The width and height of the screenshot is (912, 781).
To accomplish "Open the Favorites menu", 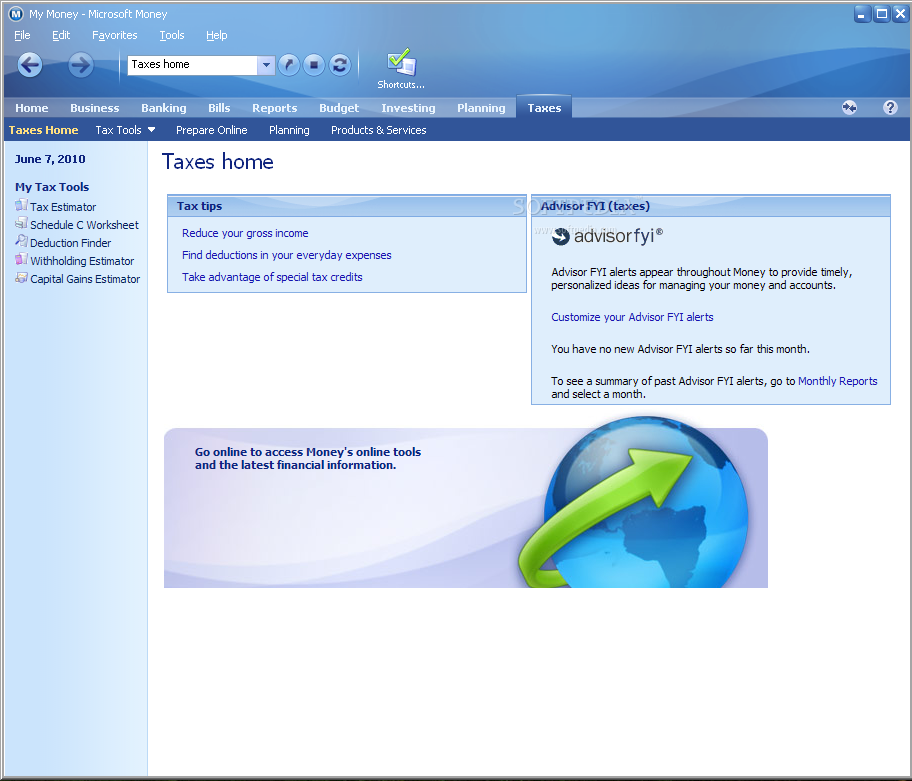I will [x=115, y=35].
